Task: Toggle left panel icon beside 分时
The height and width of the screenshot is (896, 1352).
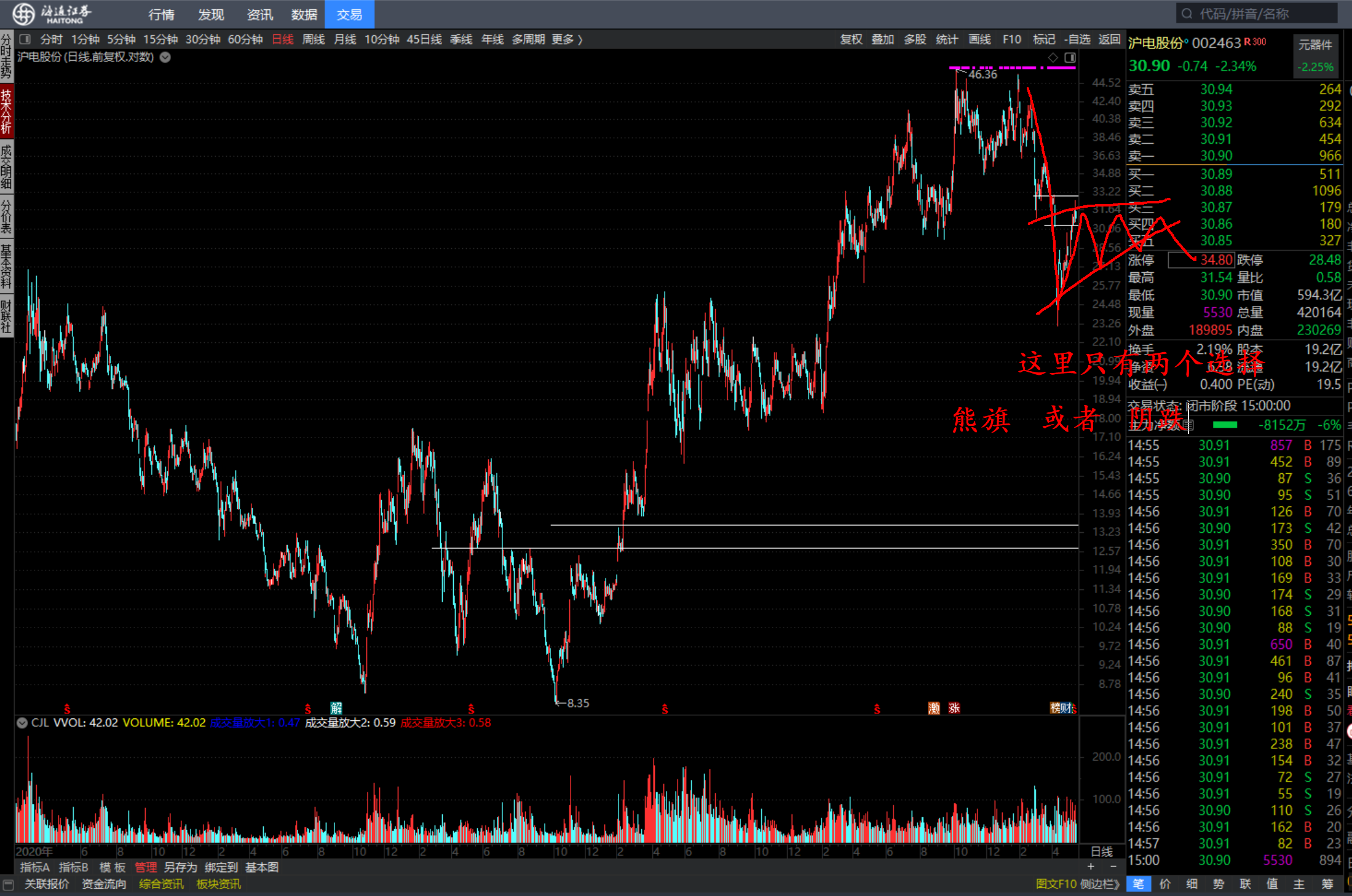Action: pos(25,39)
